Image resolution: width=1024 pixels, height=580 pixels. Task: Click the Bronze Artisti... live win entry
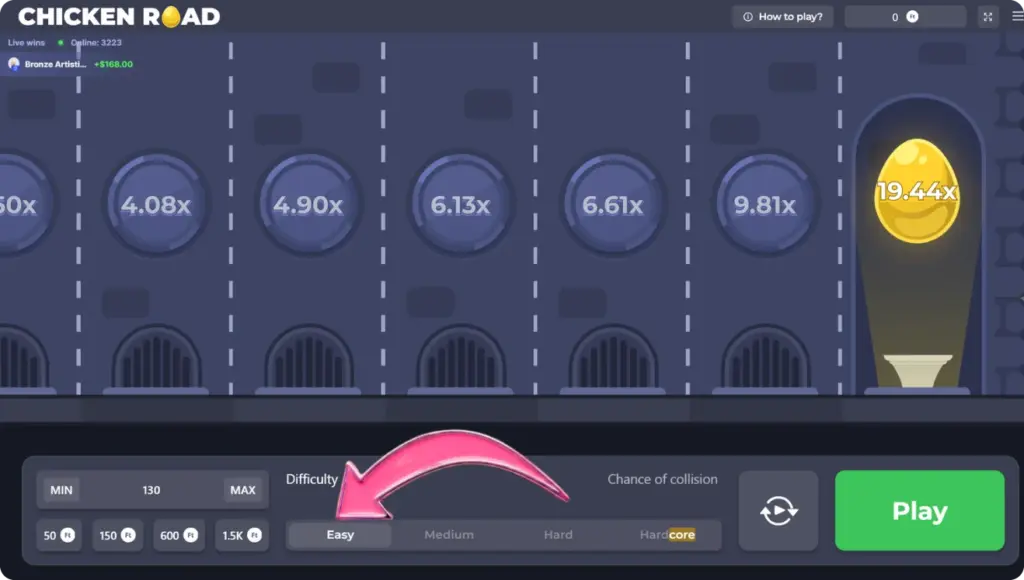pyautogui.click(x=70, y=64)
